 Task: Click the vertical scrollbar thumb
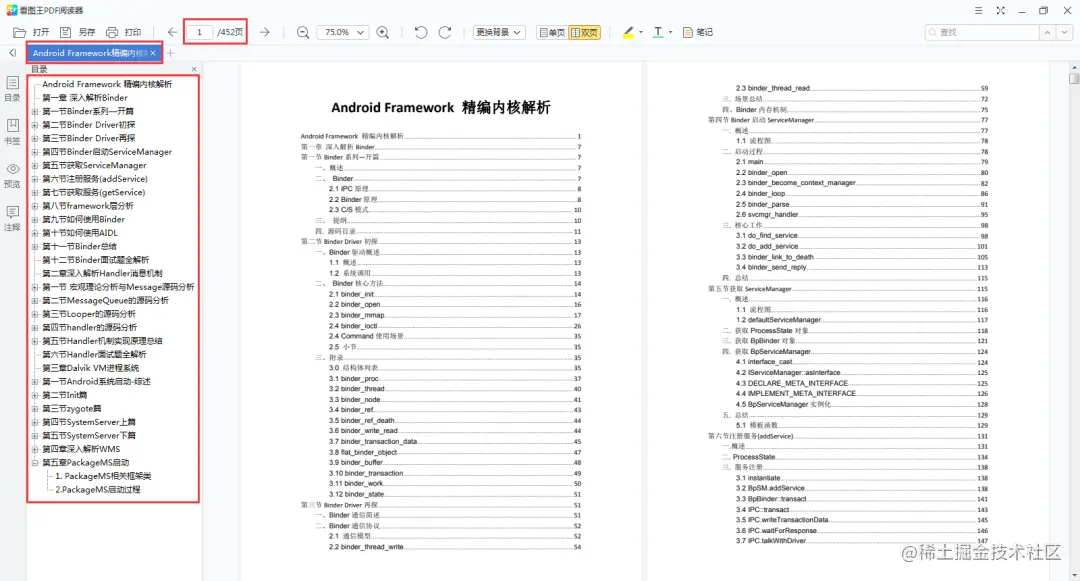1074,78
